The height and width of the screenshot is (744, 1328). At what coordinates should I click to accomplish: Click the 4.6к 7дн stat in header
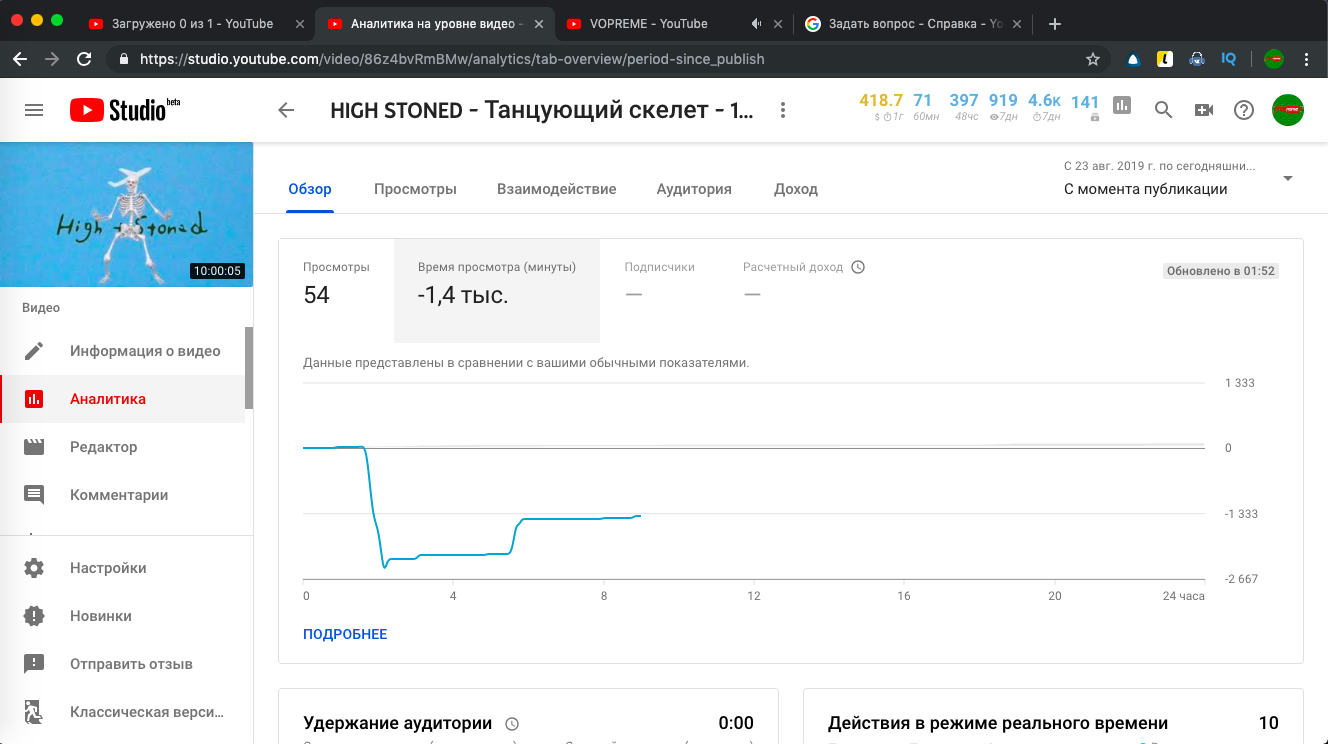click(x=1044, y=107)
